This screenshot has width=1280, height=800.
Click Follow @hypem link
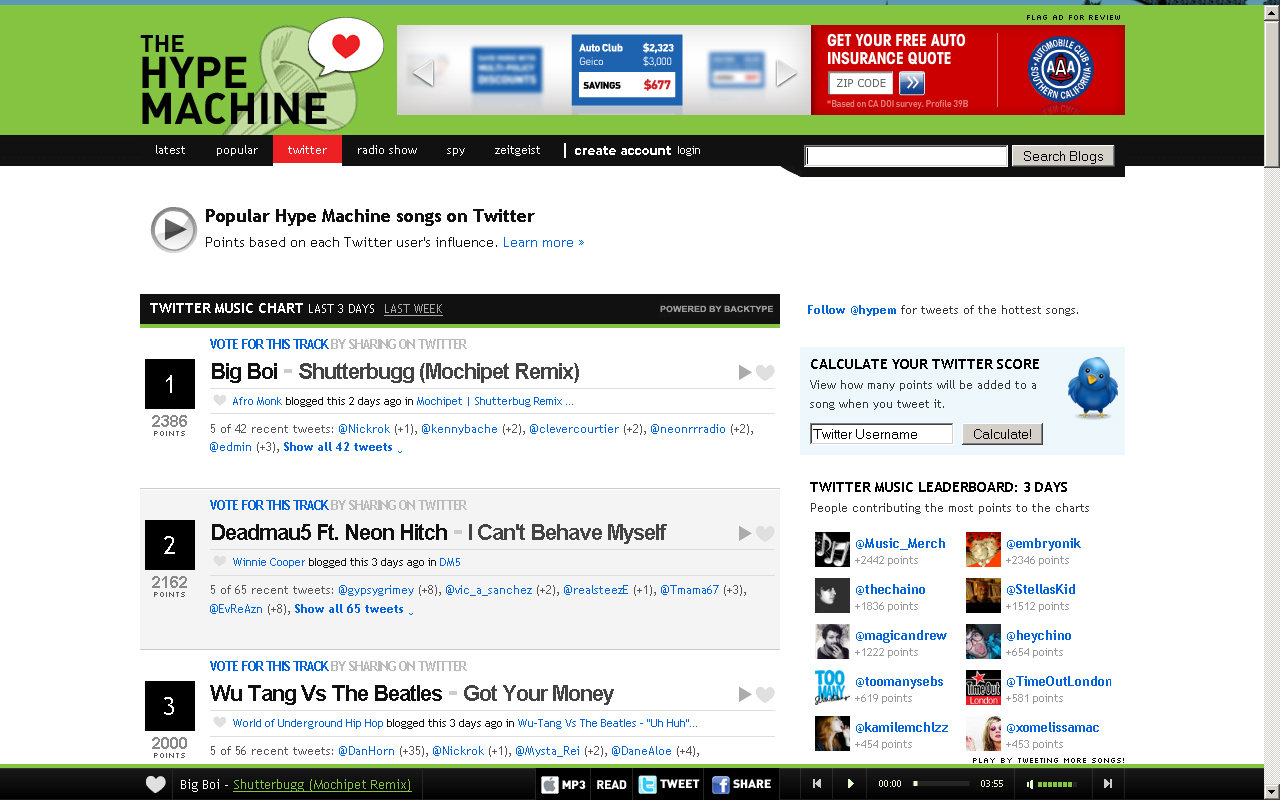tap(852, 310)
